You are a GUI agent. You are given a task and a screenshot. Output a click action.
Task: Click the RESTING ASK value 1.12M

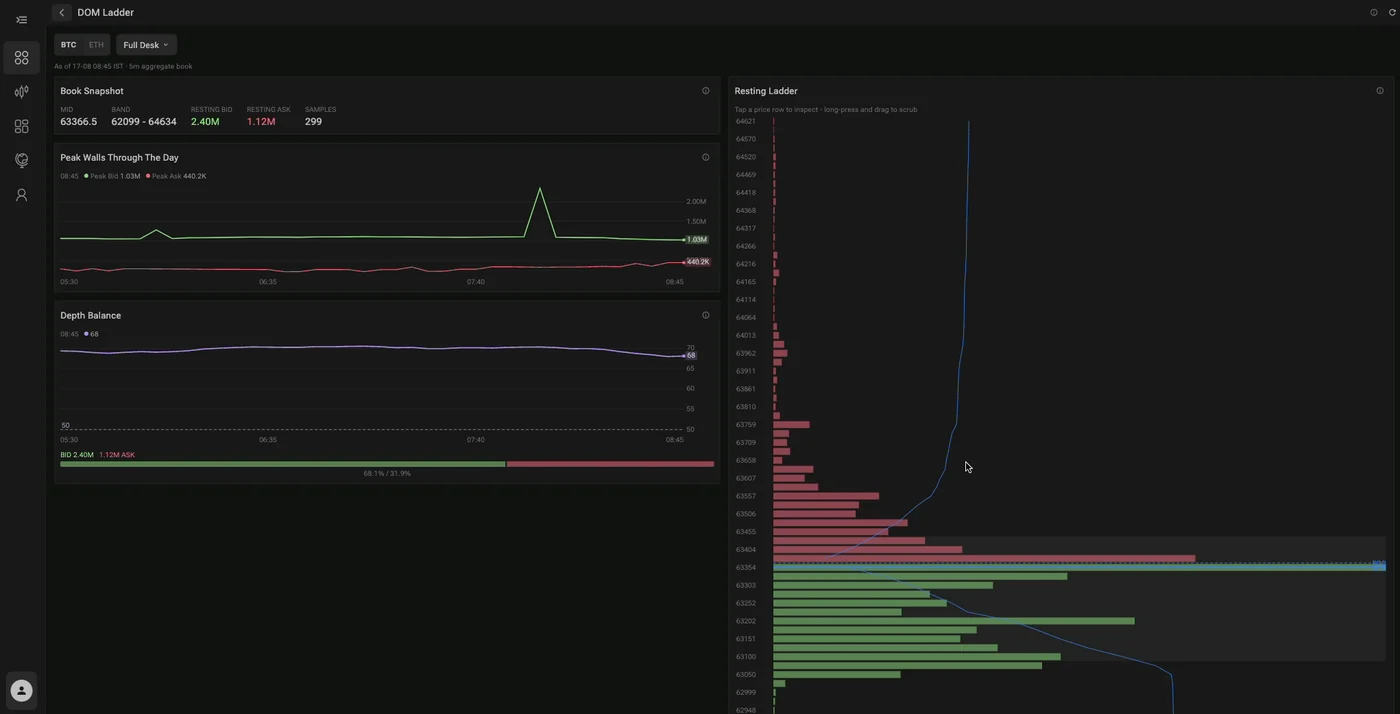(261, 122)
